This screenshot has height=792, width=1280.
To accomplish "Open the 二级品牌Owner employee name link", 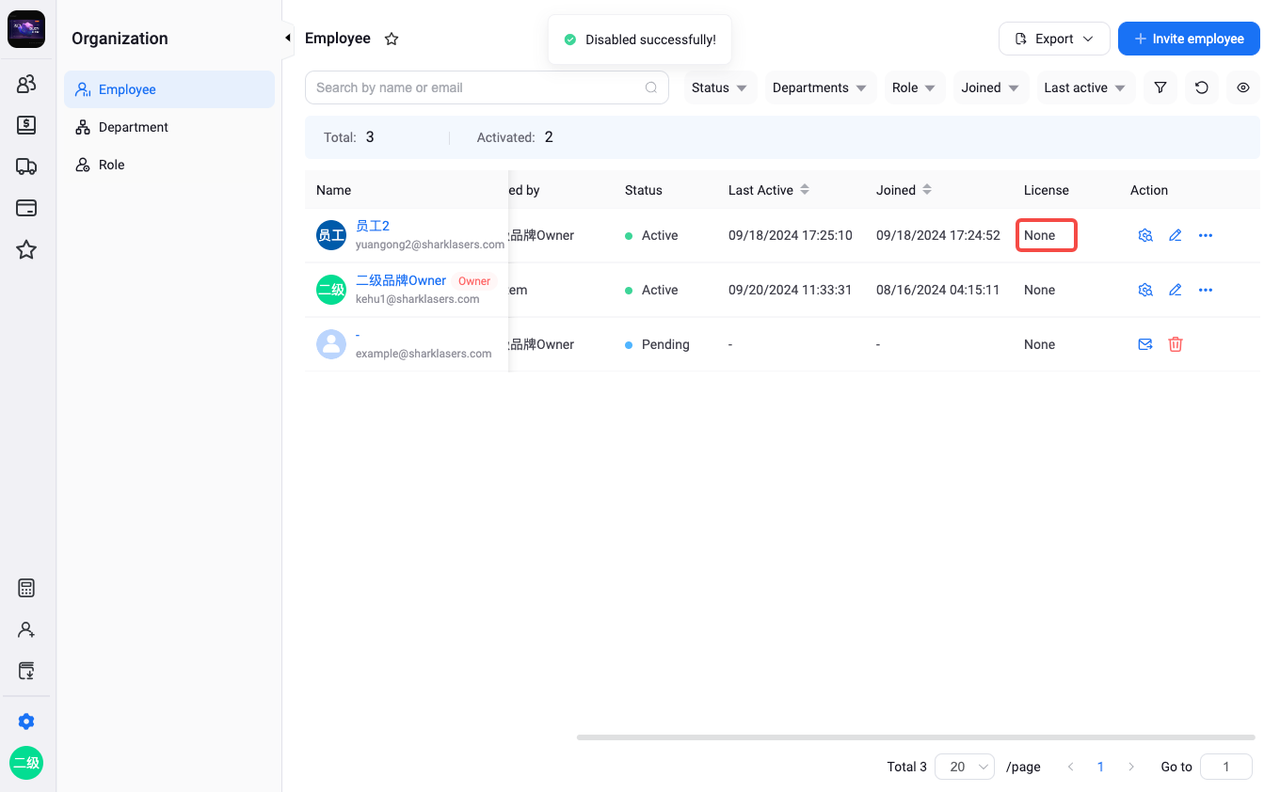I will tap(400, 281).
